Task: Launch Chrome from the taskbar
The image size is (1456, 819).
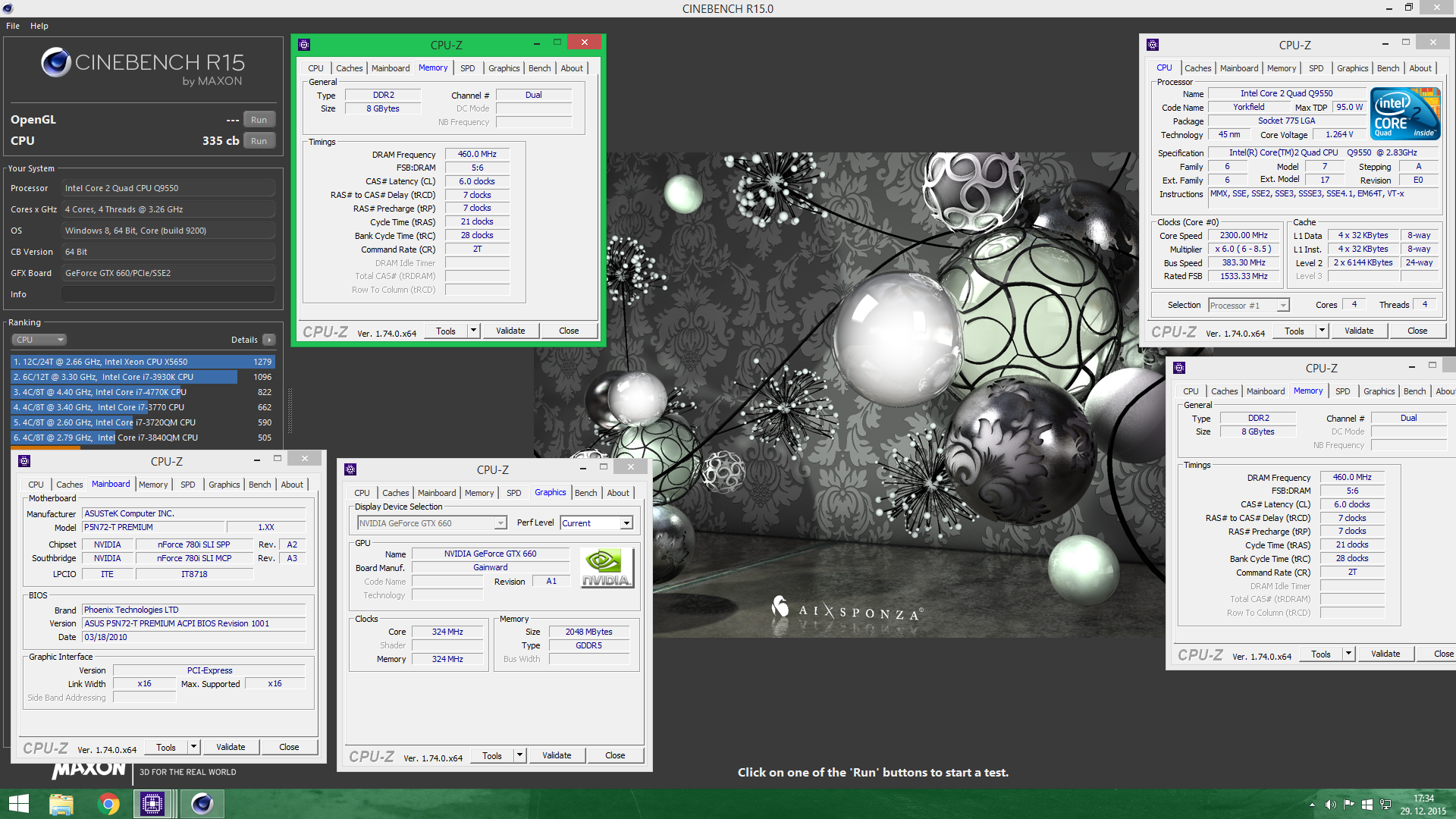Action: click(x=108, y=804)
